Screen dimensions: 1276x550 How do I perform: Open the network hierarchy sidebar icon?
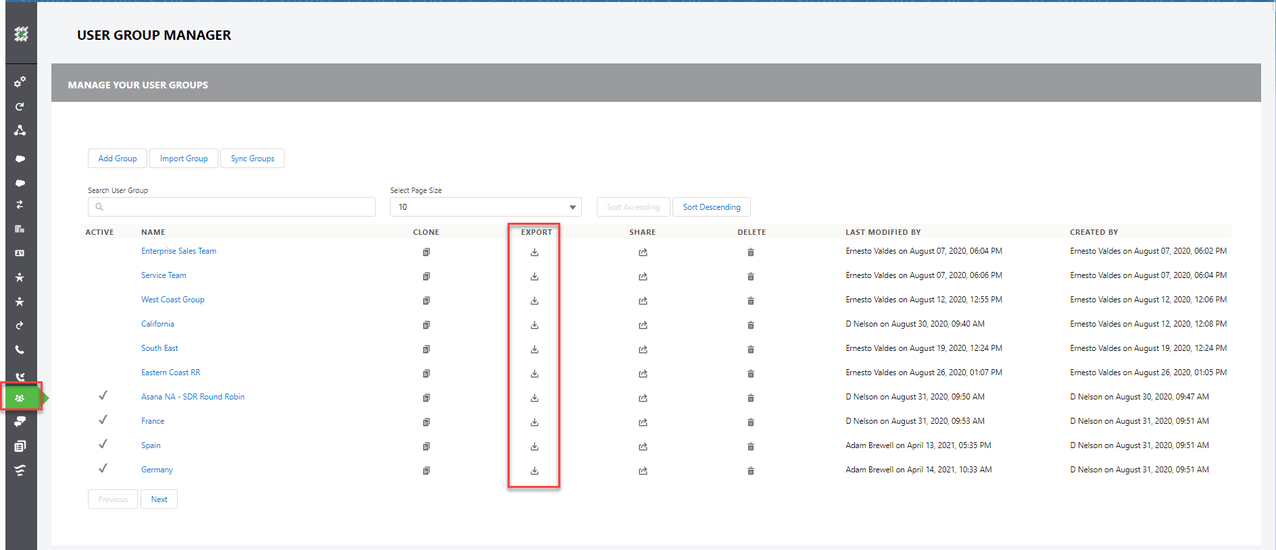point(19,130)
